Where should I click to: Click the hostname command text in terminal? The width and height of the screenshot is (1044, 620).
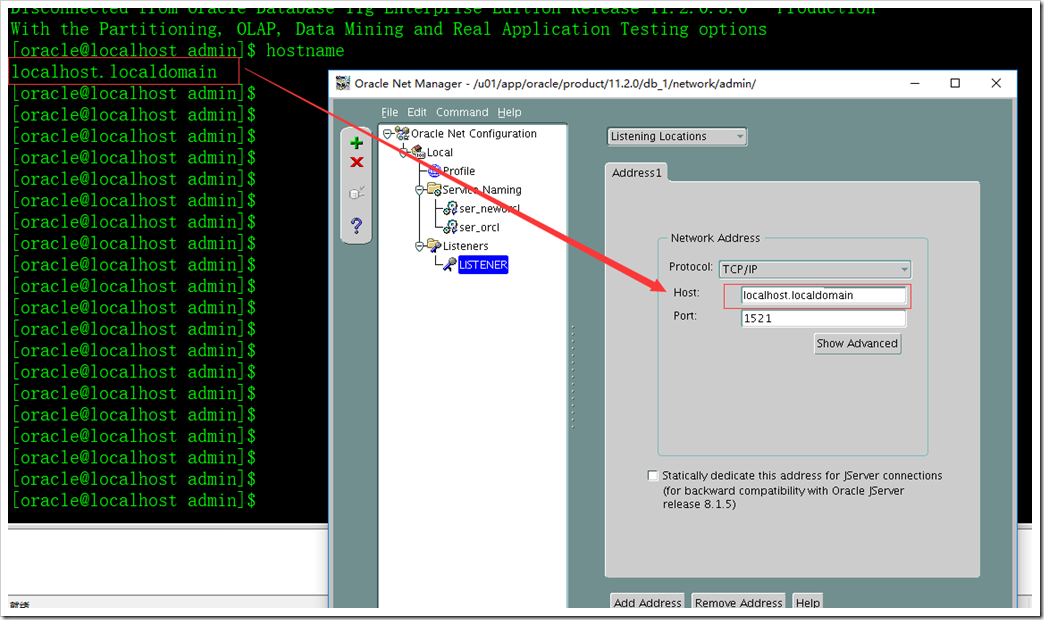305,51
